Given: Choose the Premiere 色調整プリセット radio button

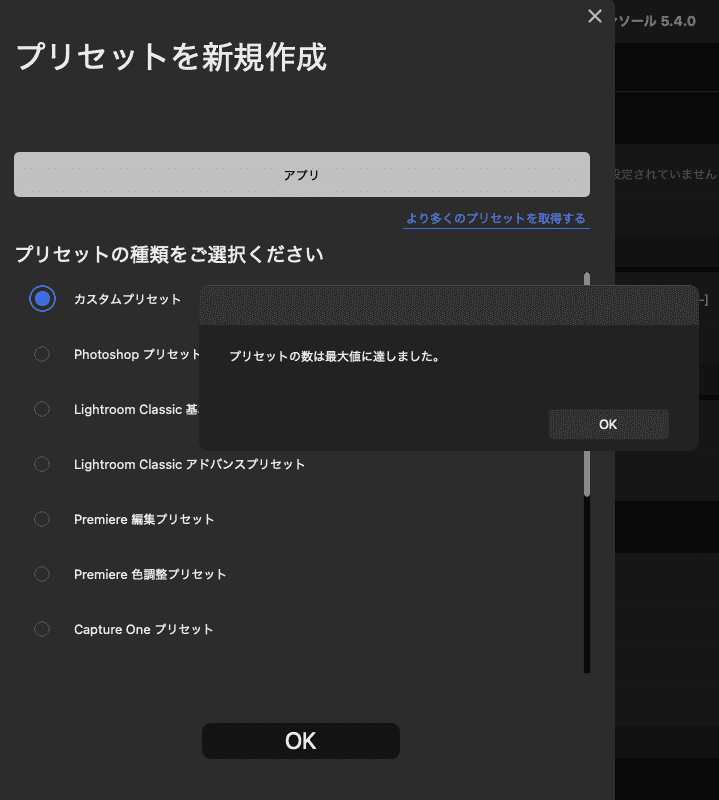Looking at the screenshot, I should tap(42, 574).
